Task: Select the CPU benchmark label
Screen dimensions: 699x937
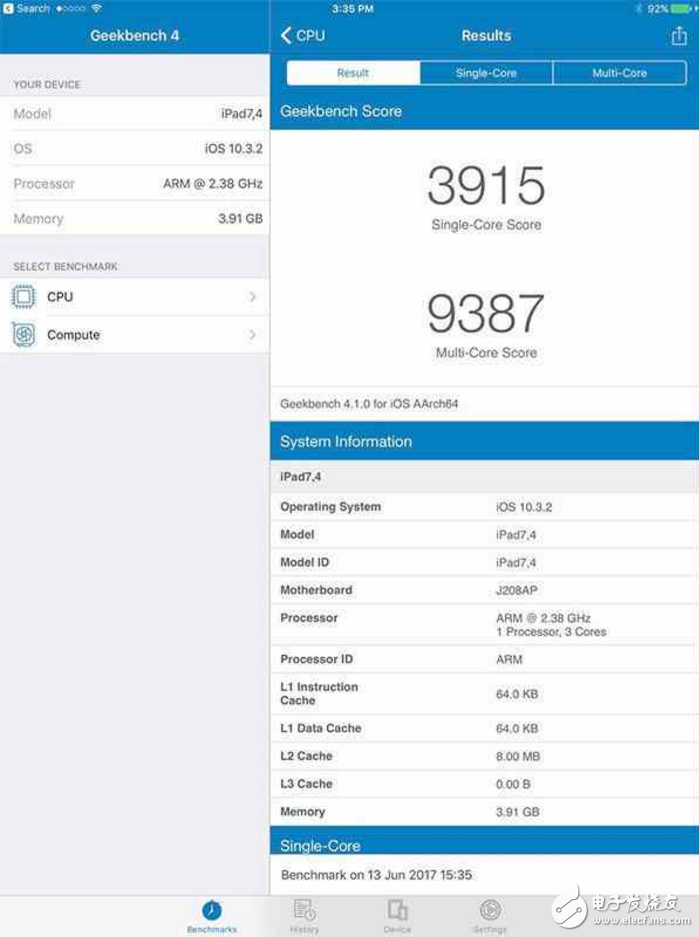Action: point(60,297)
